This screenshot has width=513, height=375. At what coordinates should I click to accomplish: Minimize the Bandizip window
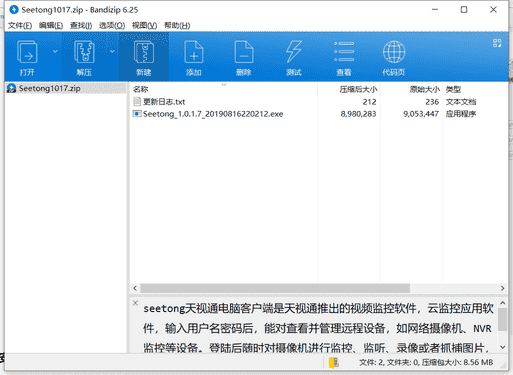click(435, 10)
